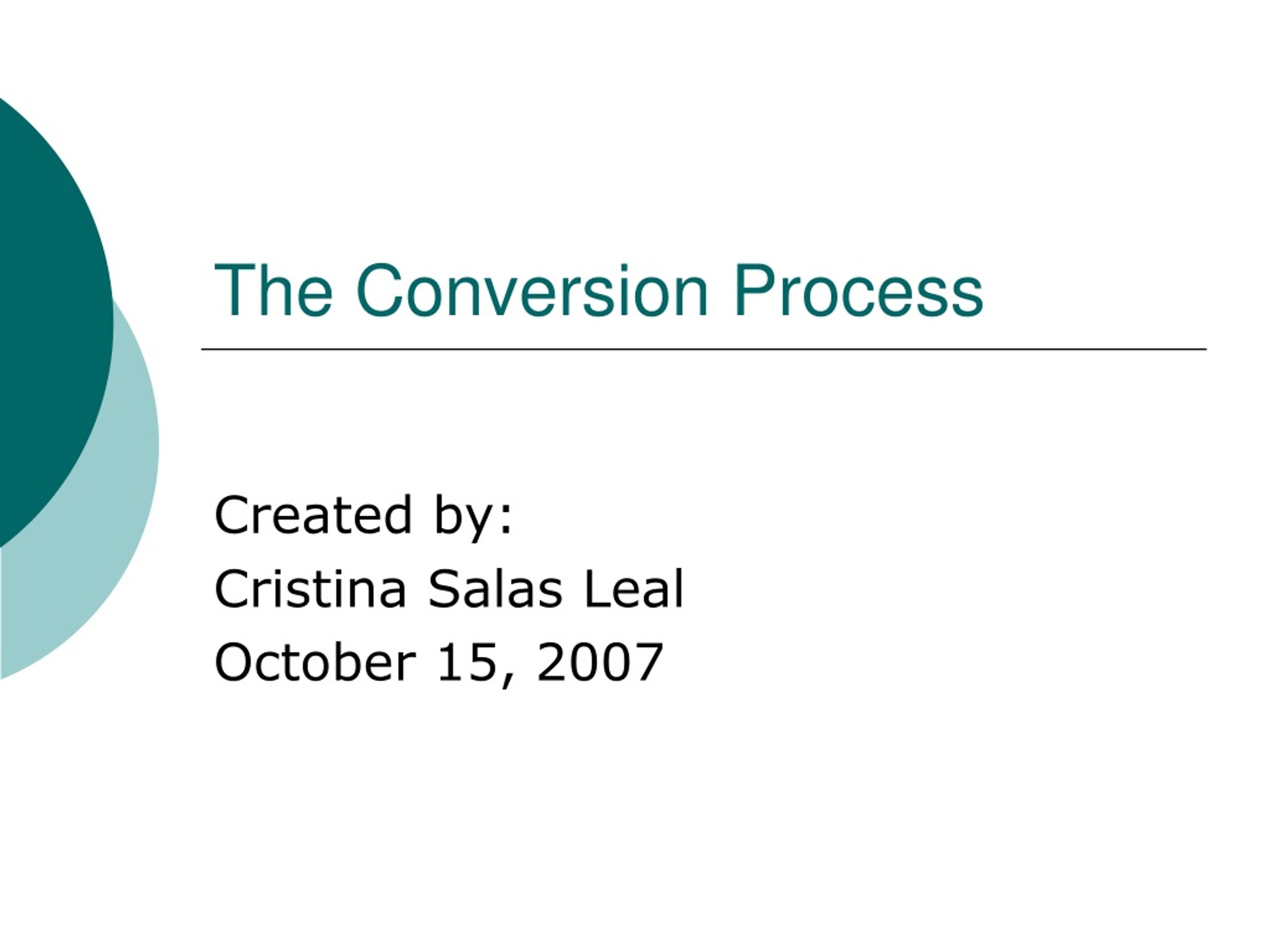Image resolution: width=1270 pixels, height=952 pixels.
Task: Click the word 'Process' in the title
Action: [x=859, y=291]
